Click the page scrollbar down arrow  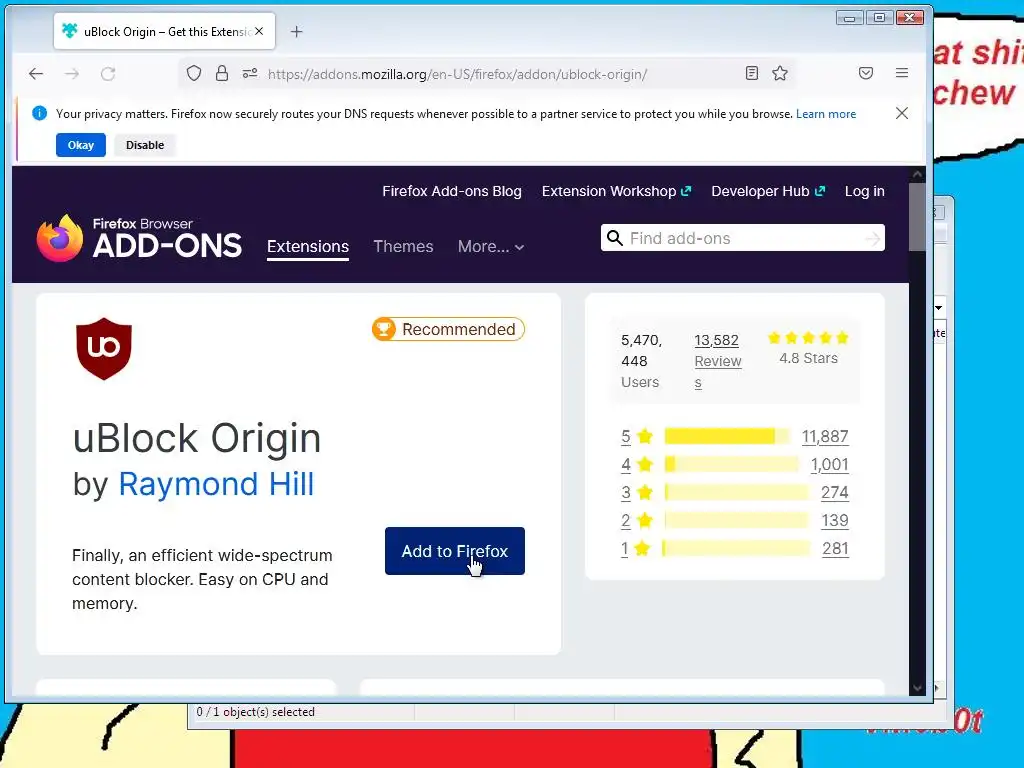click(x=917, y=688)
